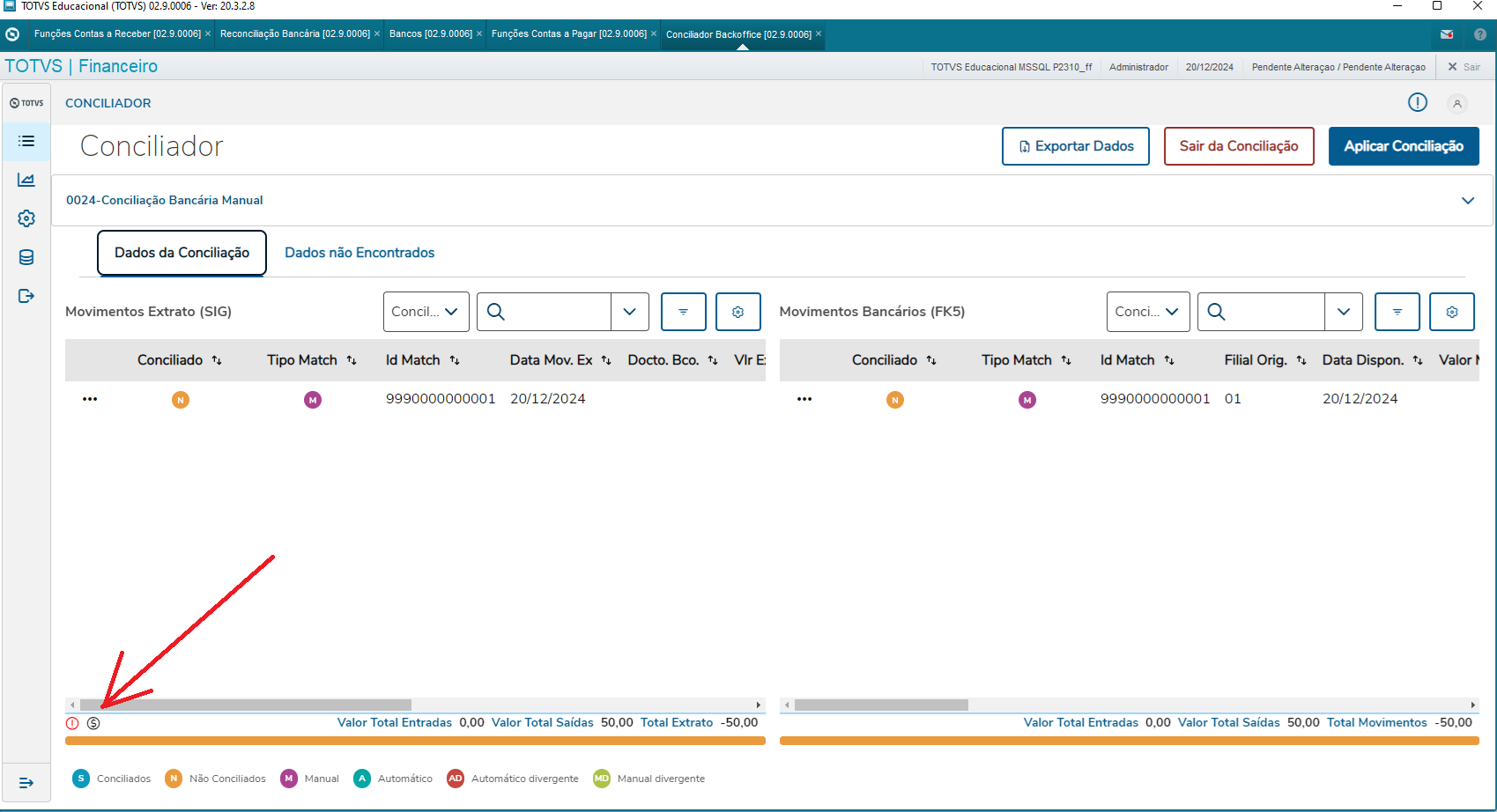
Task: Sort extrato grid by Conciliado column
Action: coord(217,360)
